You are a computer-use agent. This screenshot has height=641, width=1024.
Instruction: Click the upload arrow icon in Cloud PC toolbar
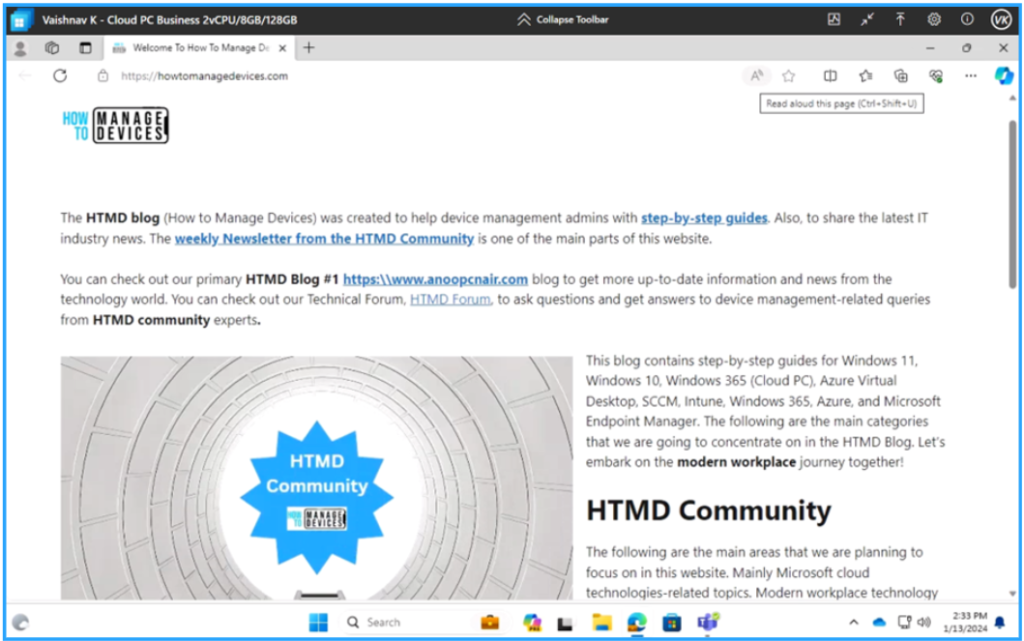click(901, 20)
